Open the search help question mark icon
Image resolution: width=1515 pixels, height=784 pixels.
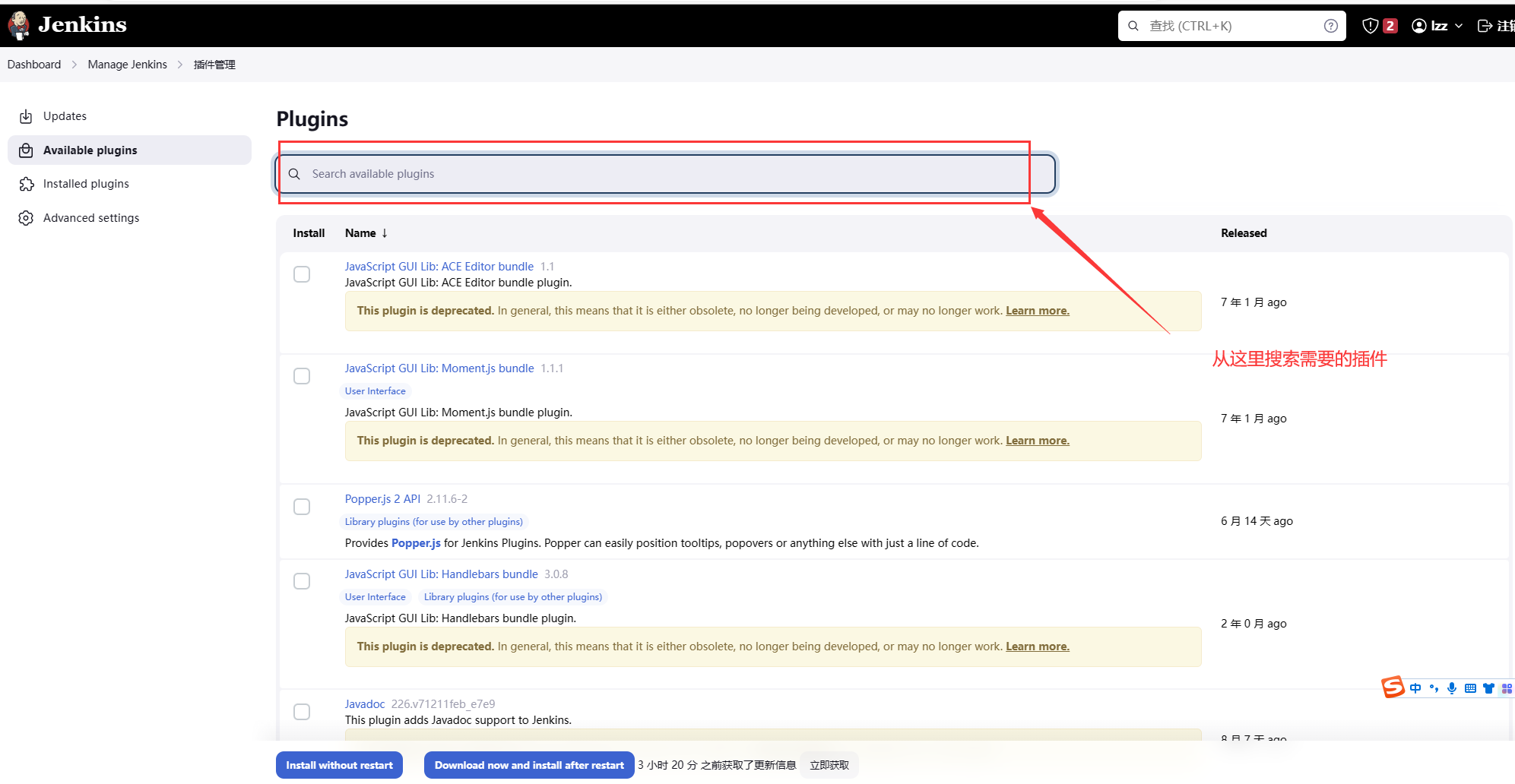coord(1331,25)
